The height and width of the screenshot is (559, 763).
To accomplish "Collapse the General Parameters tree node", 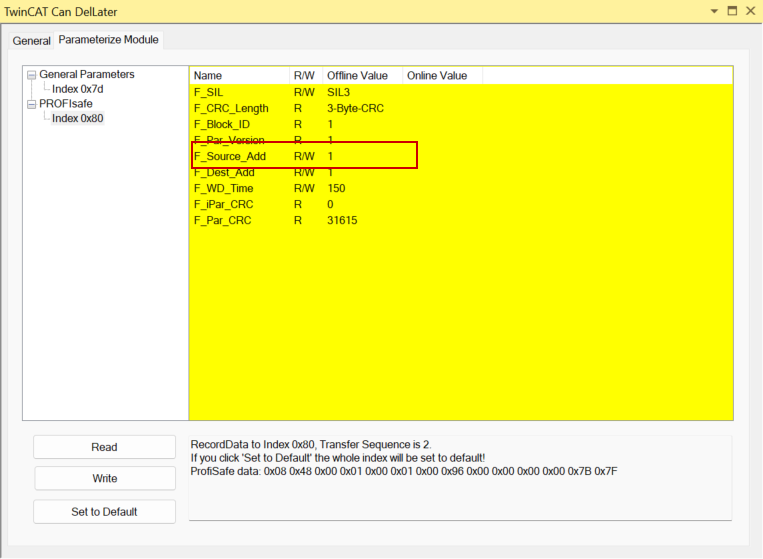I will point(32,75).
